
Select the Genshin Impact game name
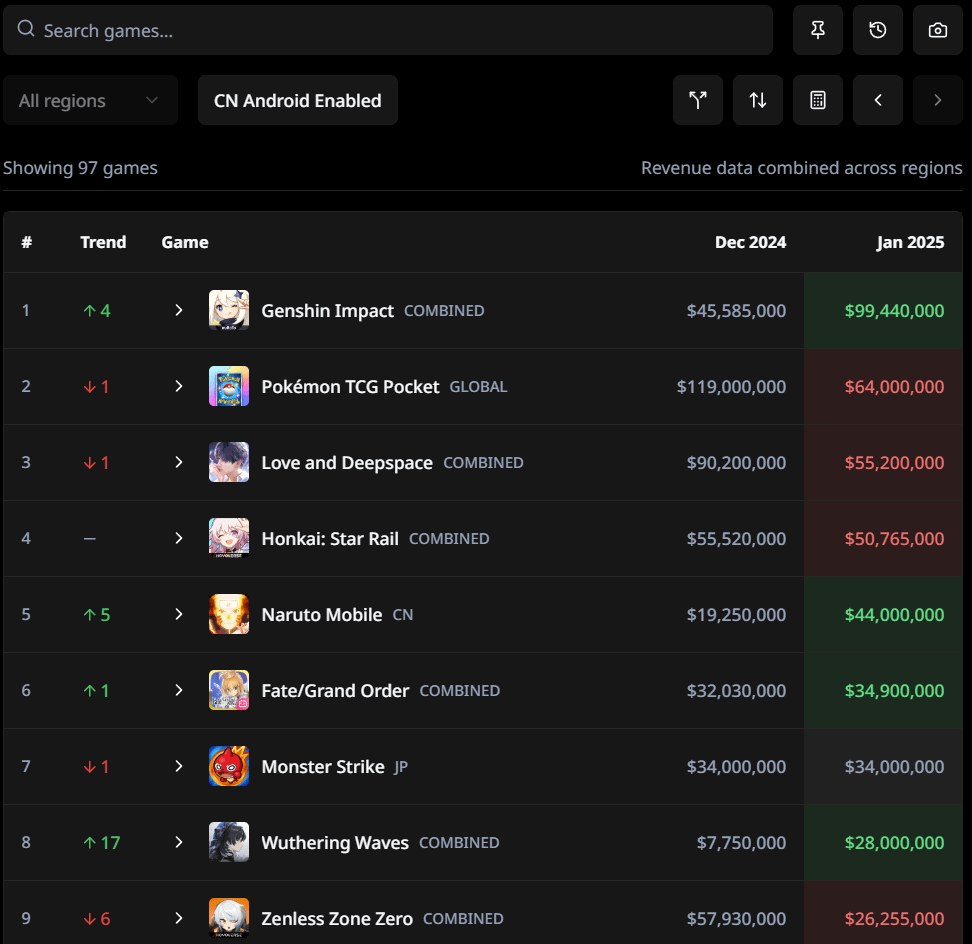point(327,311)
